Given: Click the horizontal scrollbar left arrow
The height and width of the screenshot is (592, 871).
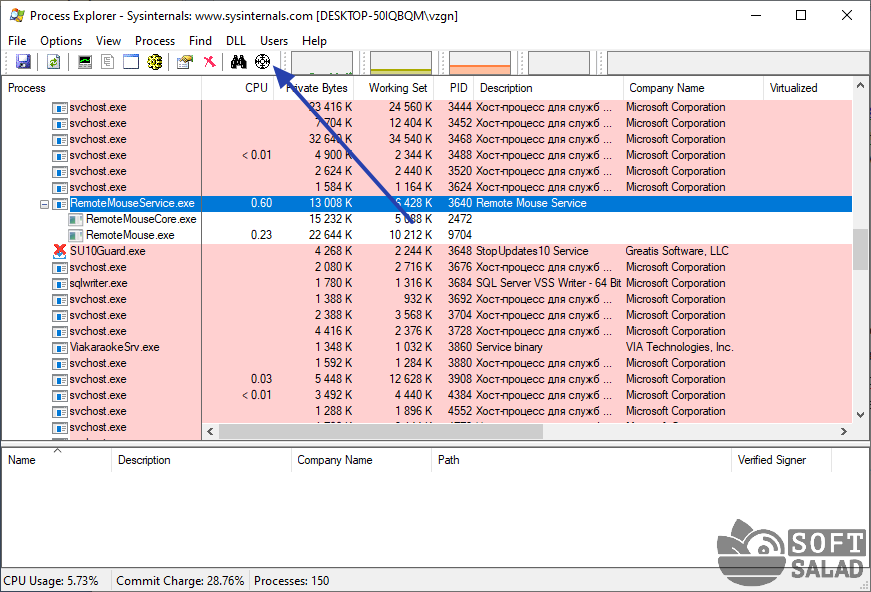Looking at the screenshot, I should point(210,432).
